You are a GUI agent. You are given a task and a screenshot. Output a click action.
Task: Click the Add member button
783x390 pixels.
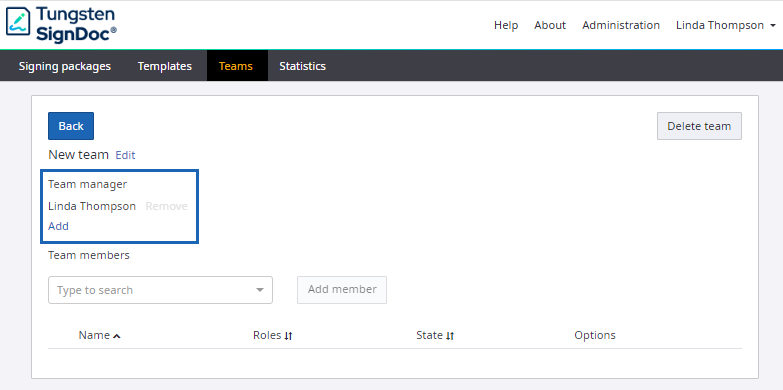342,290
